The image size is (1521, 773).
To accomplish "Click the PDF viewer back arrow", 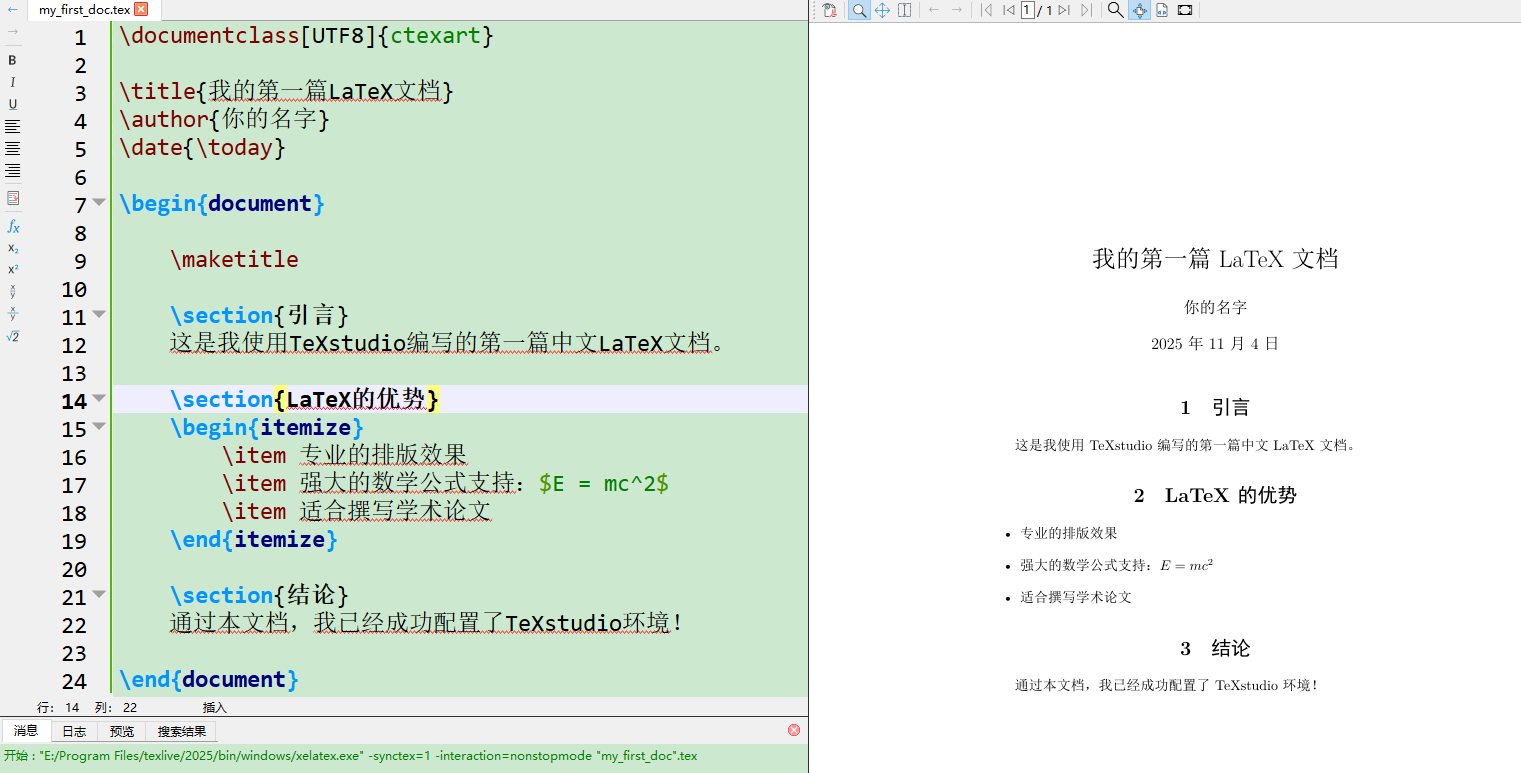I will [x=934, y=10].
